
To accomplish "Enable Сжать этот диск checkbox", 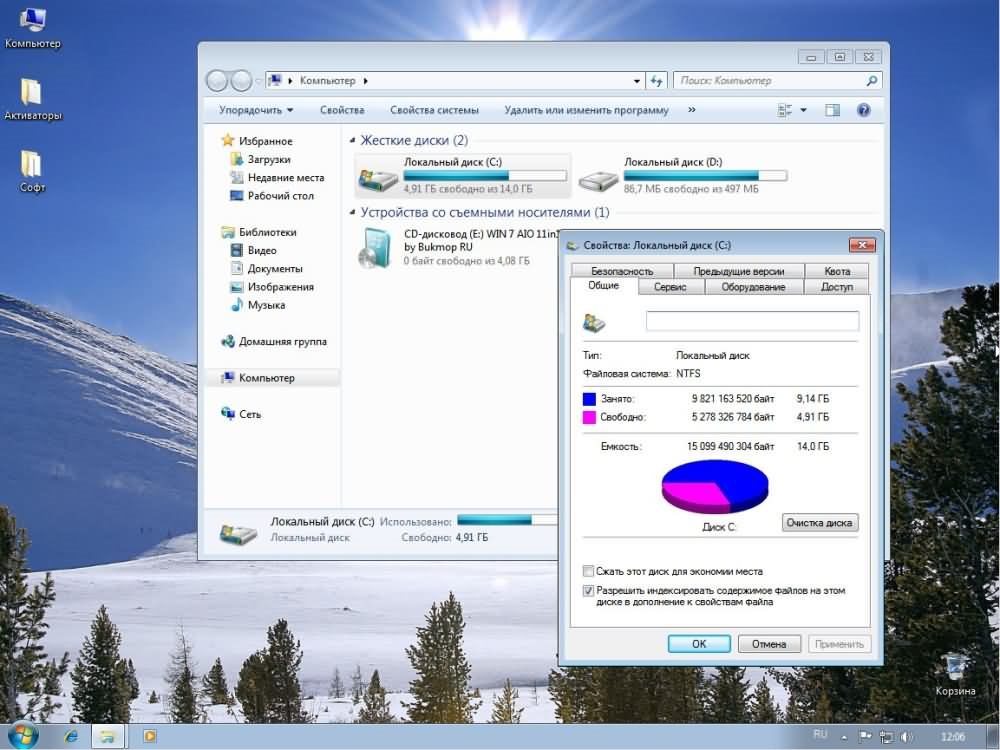I will pos(588,572).
